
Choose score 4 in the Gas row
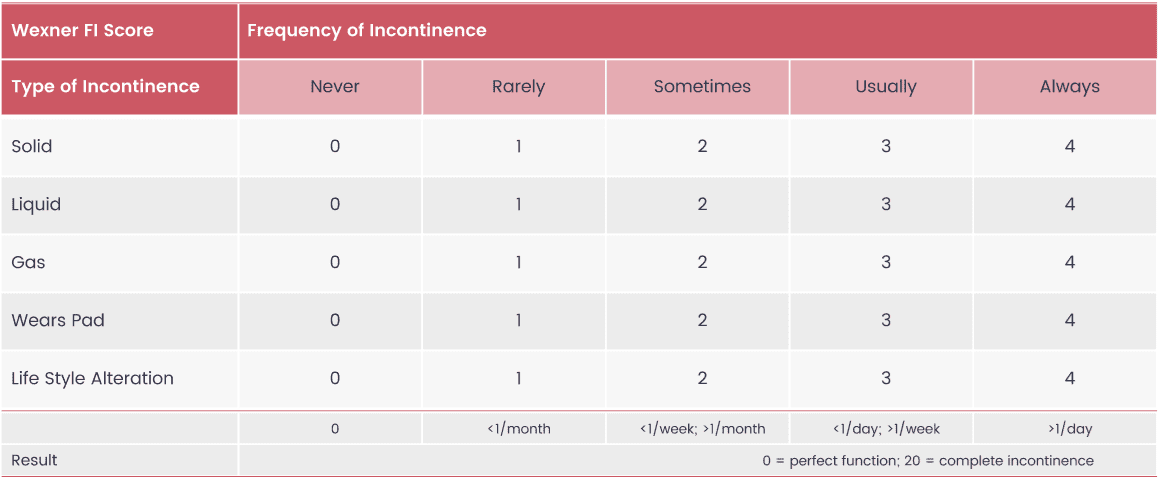click(1070, 263)
